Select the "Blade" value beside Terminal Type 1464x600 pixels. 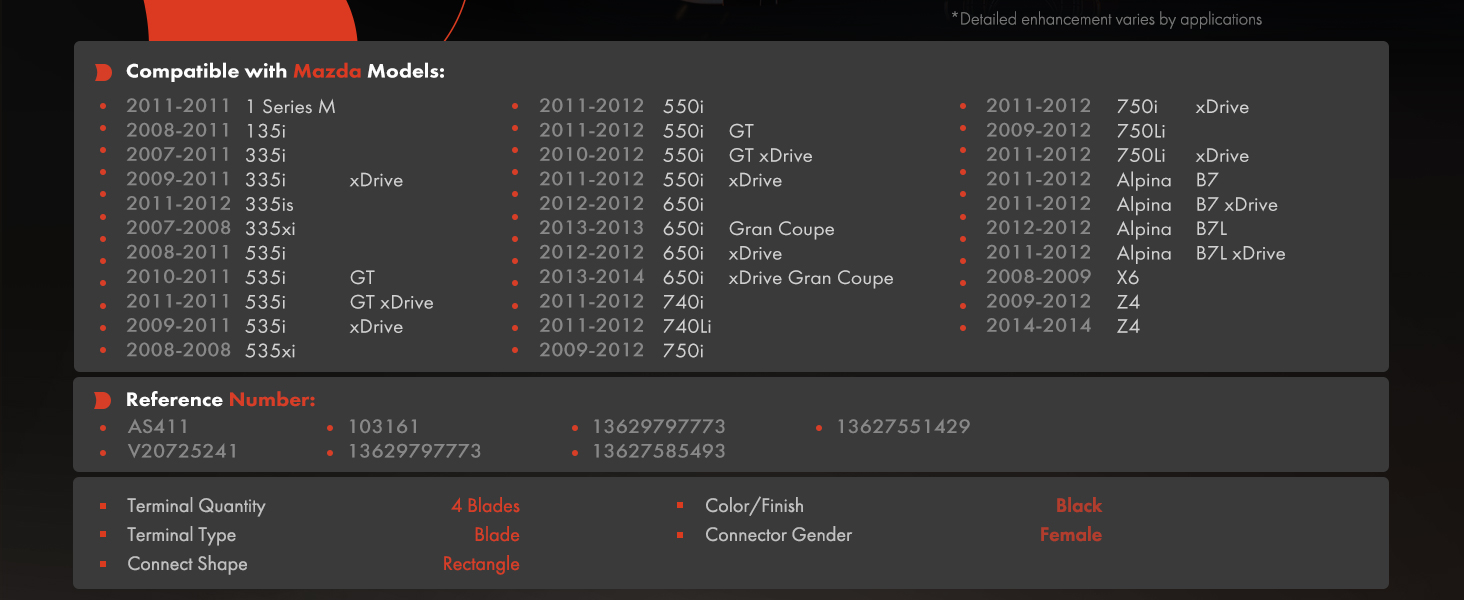coord(497,535)
